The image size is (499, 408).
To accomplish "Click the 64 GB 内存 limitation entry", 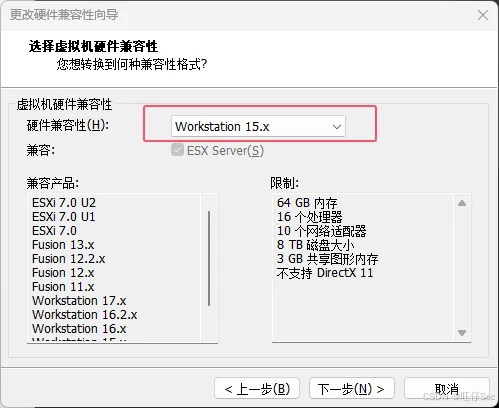I will click(x=307, y=203).
